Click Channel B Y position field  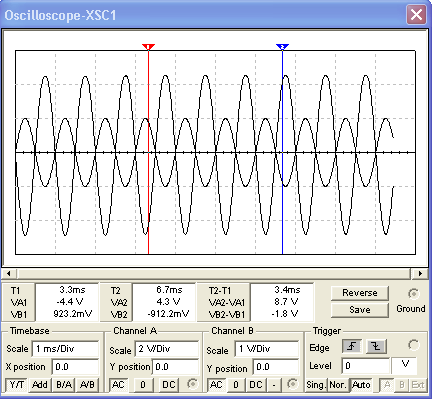pyautogui.click(x=276, y=367)
